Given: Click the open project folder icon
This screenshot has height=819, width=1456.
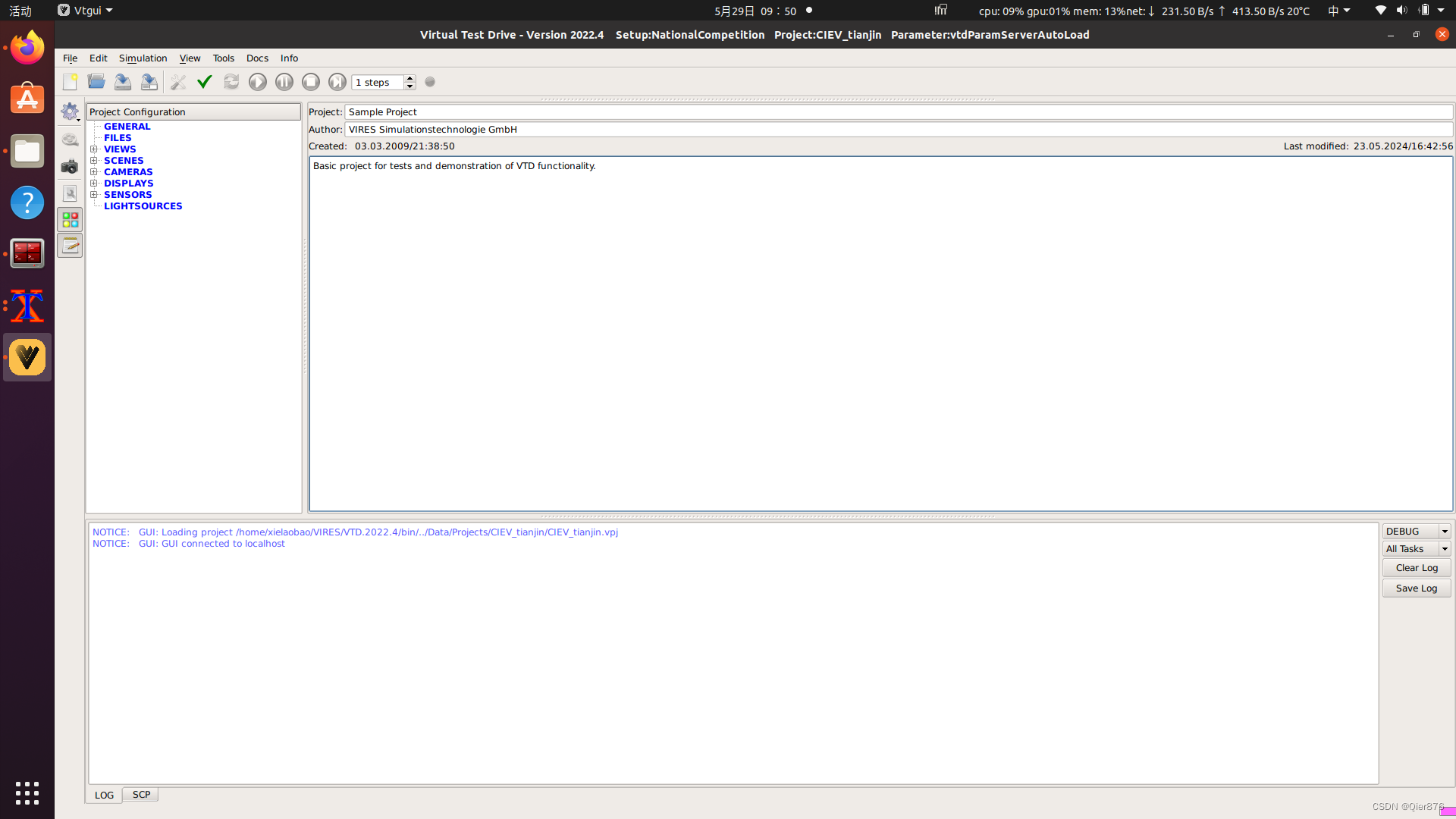Looking at the screenshot, I should [x=96, y=82].
